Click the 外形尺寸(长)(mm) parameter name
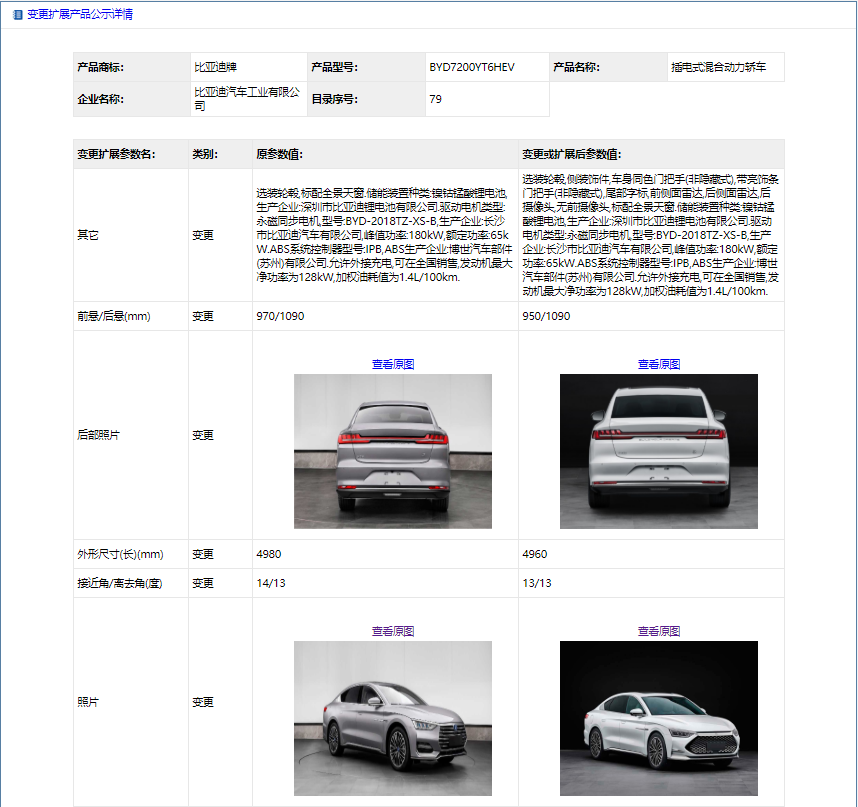 (x=120, y=554)
